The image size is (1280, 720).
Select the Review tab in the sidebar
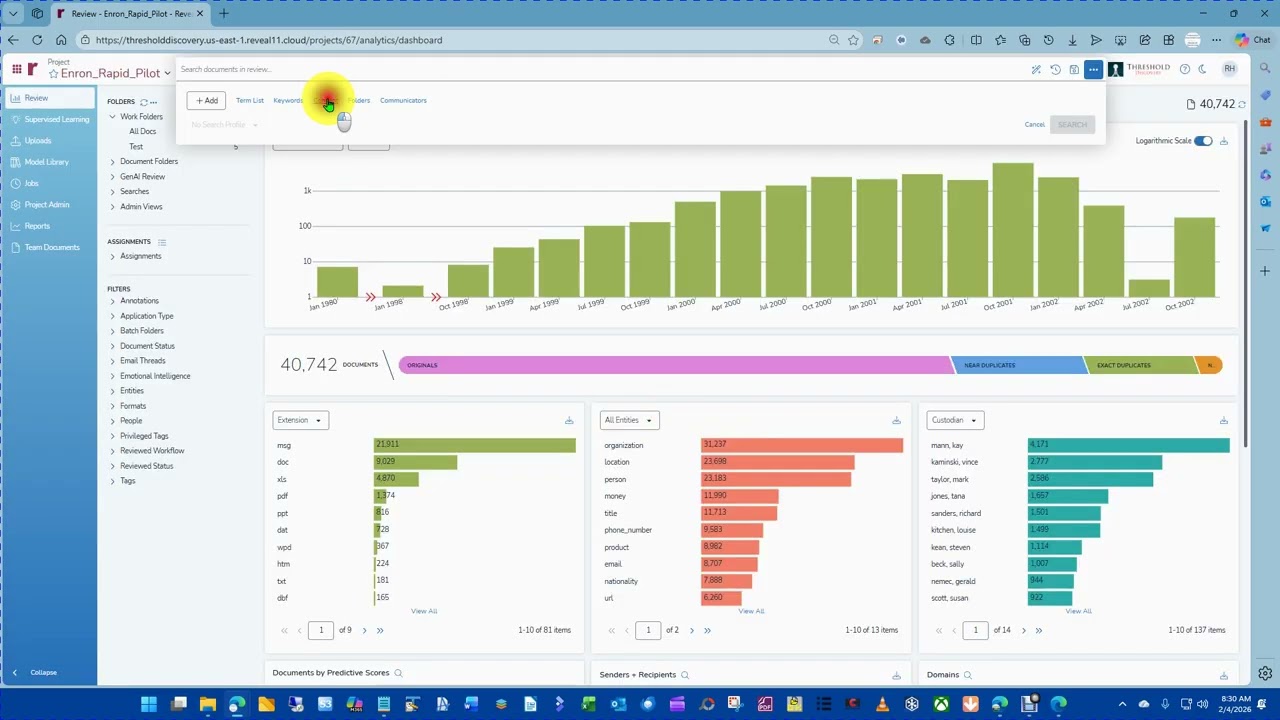tap(48, 98)
